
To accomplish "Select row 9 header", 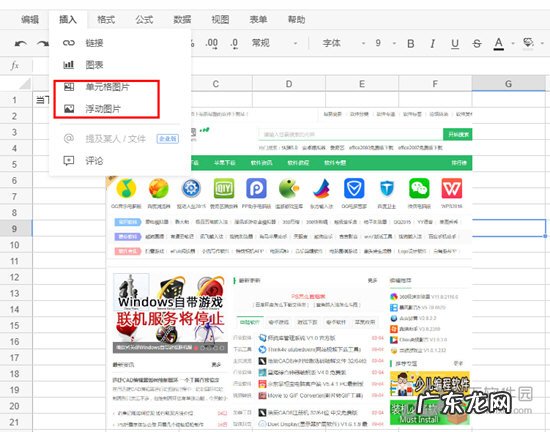I will pyautogui.click(x=15, y=229).
